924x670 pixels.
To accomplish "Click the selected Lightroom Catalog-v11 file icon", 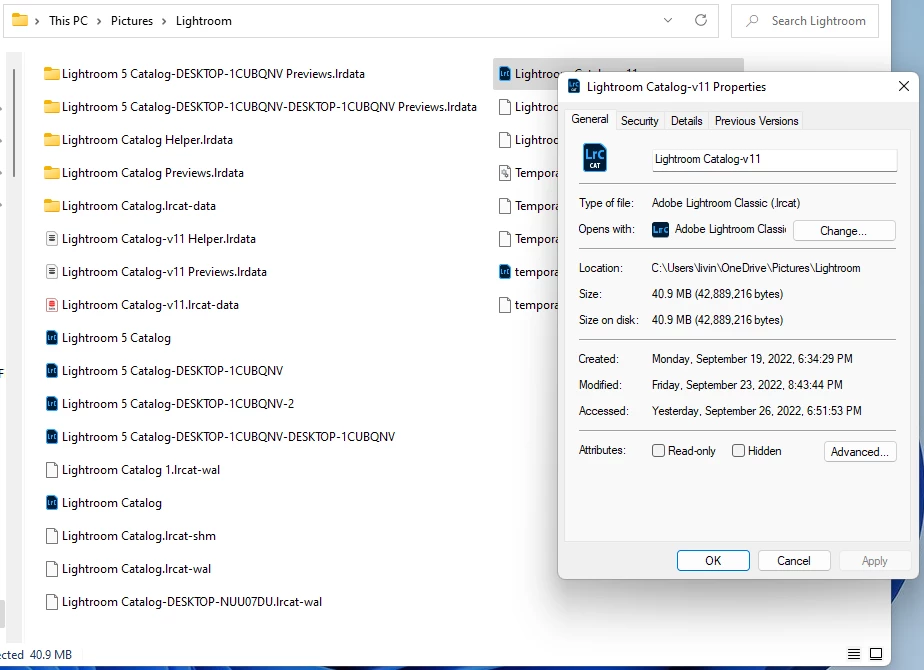I will (505, 74).
